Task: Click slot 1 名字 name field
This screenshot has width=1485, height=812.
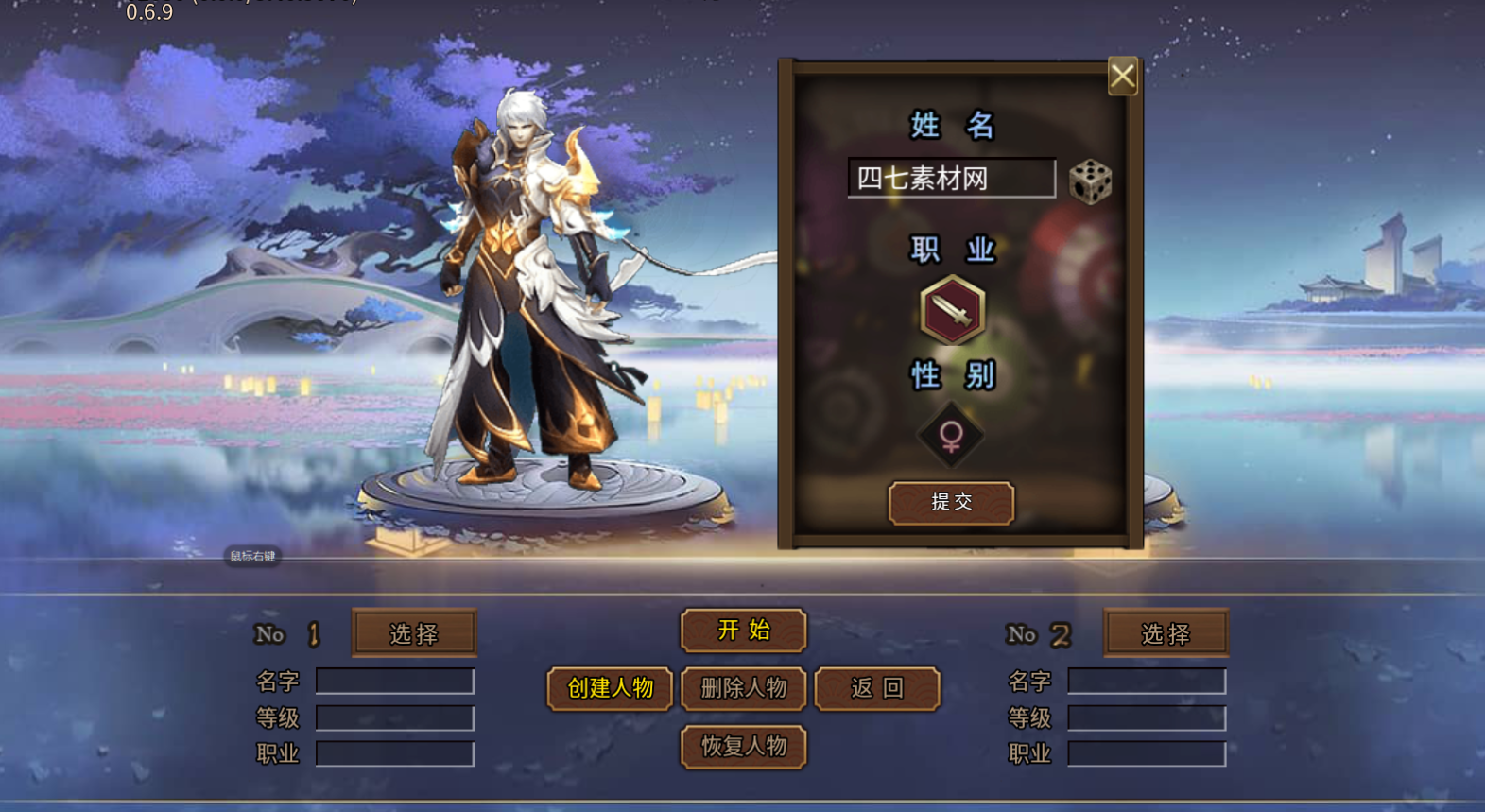Action: point(395,681)
